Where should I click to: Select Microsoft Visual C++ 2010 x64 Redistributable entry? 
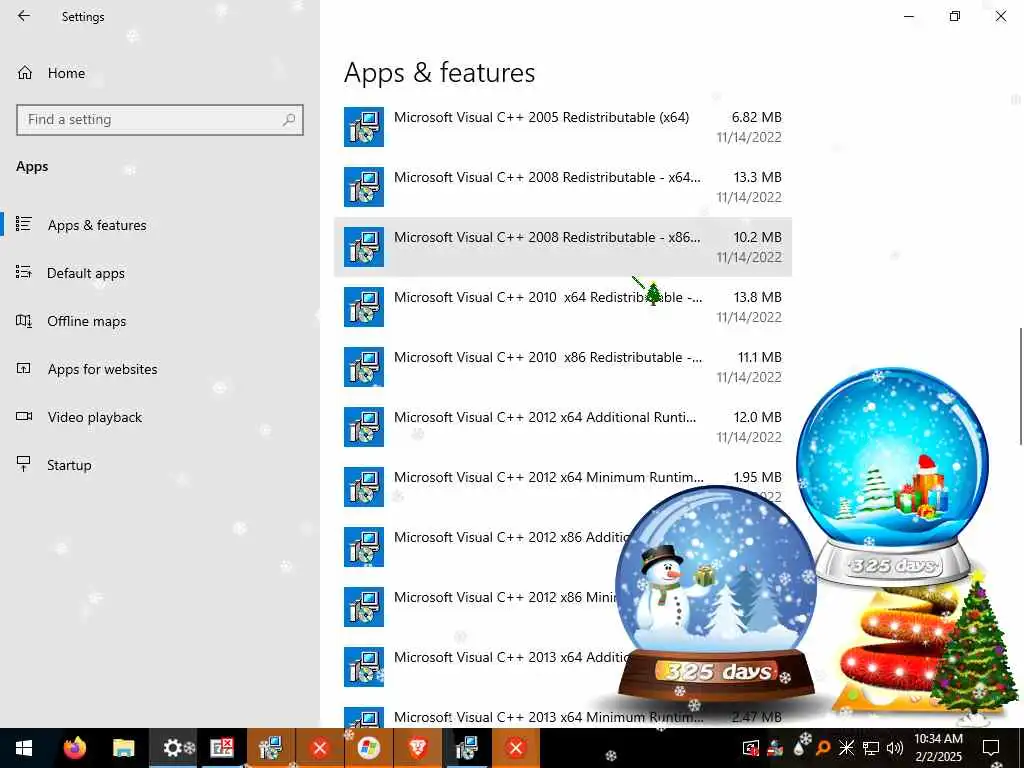[562, 307]
